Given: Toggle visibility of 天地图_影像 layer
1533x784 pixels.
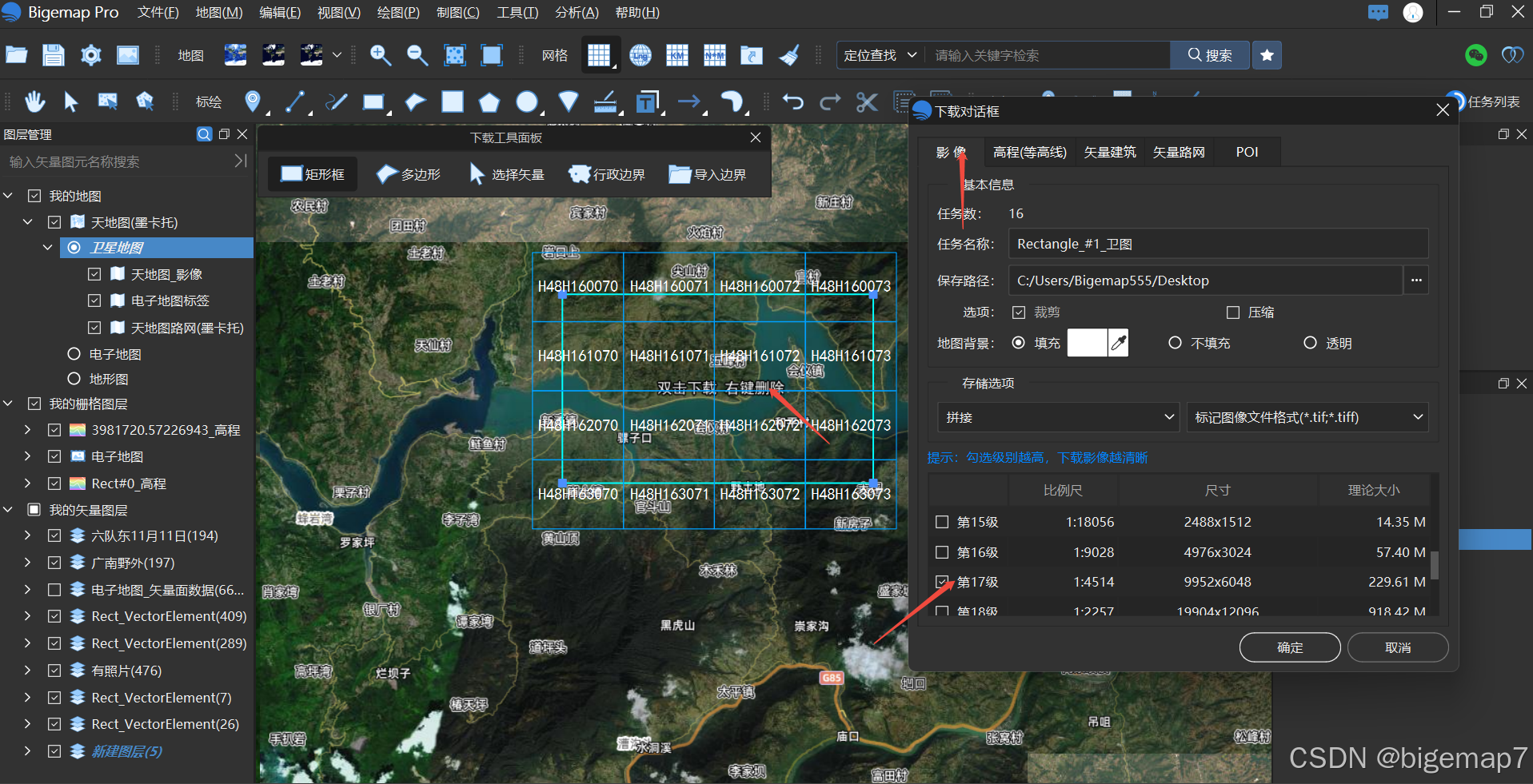Looking at the screenshot, I should pos(94,274).
